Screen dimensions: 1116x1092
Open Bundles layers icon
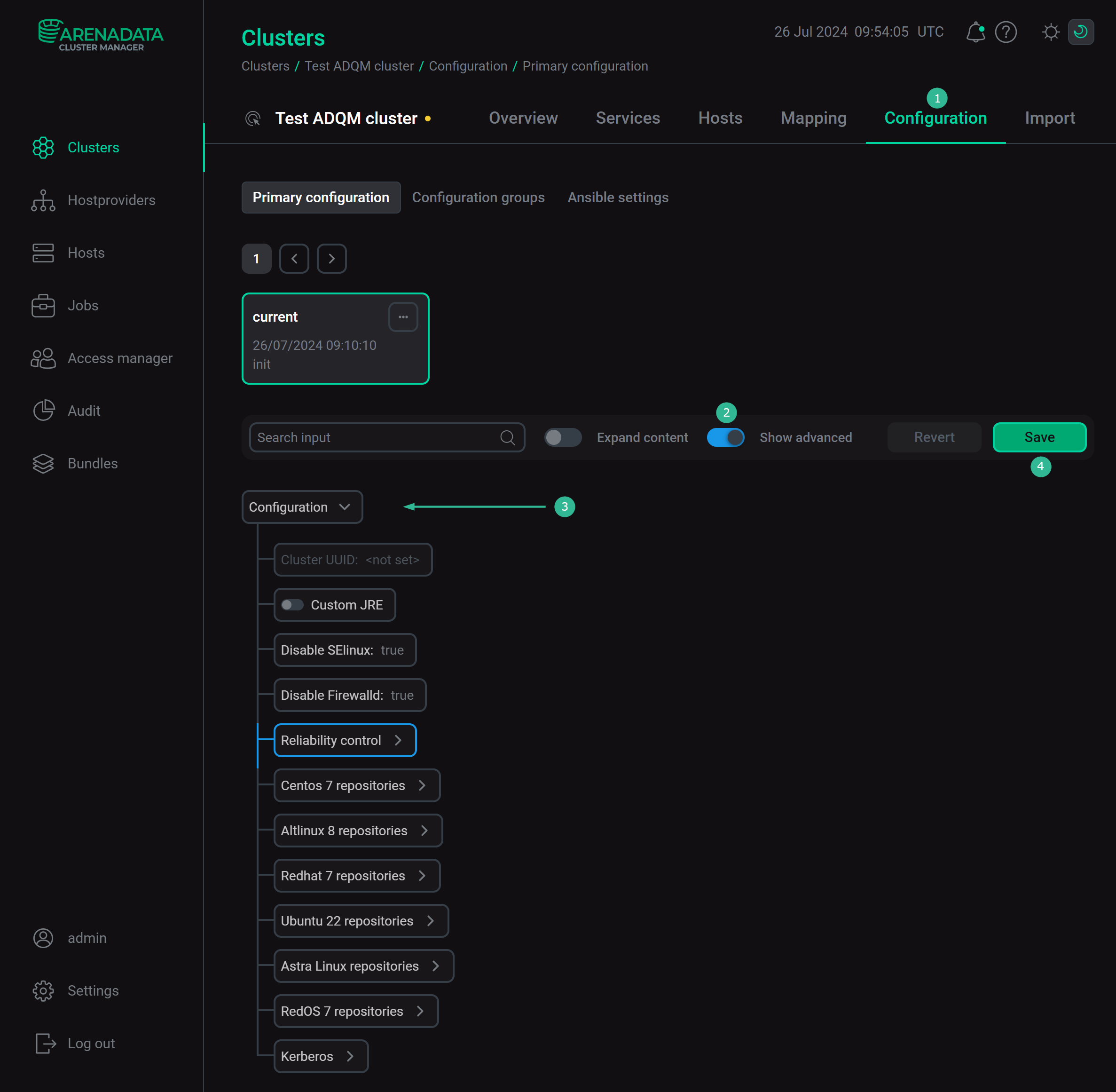43,463
